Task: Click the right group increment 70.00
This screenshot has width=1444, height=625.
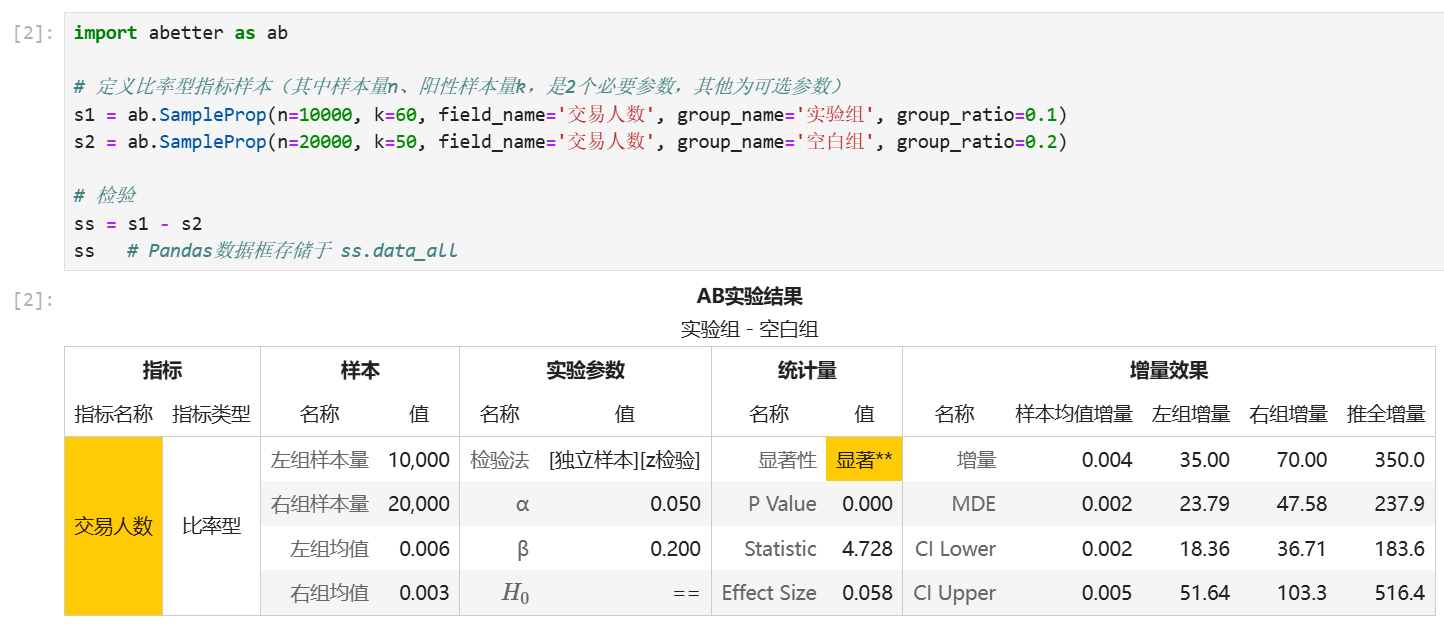Action: click(1302, 460)
